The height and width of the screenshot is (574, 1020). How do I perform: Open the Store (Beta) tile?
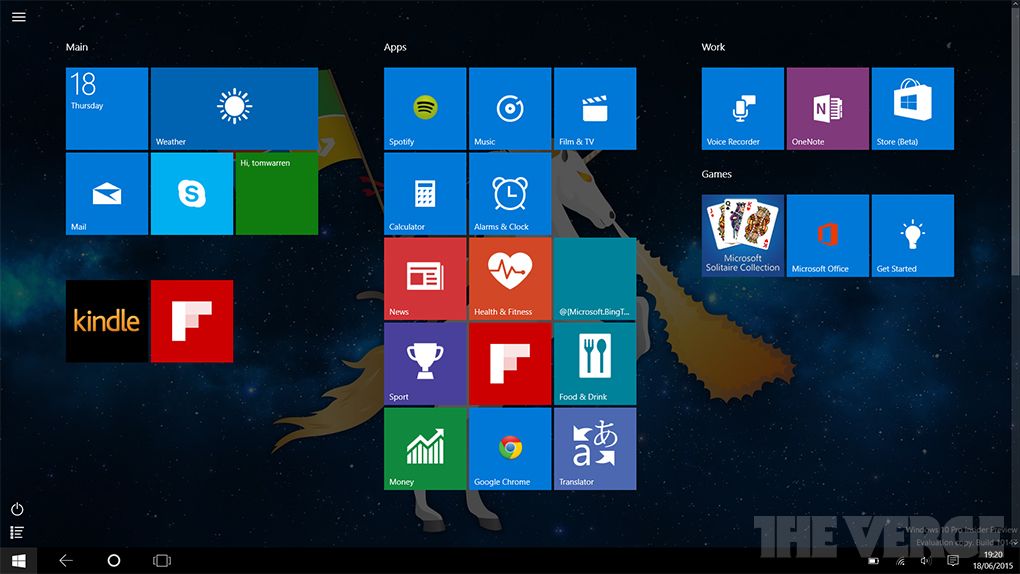[913, 109]
